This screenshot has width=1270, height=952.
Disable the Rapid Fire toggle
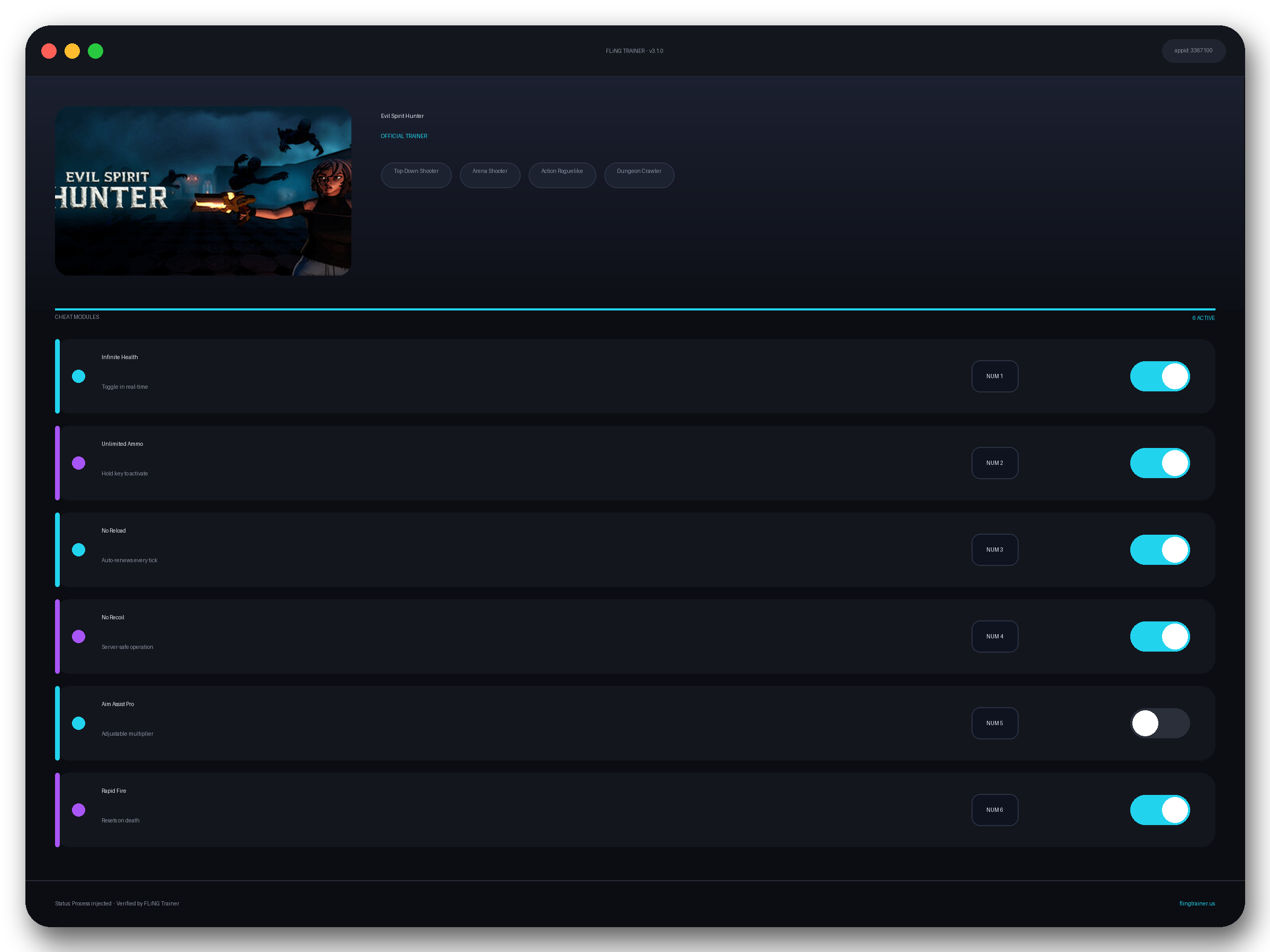pos(1160,810)
